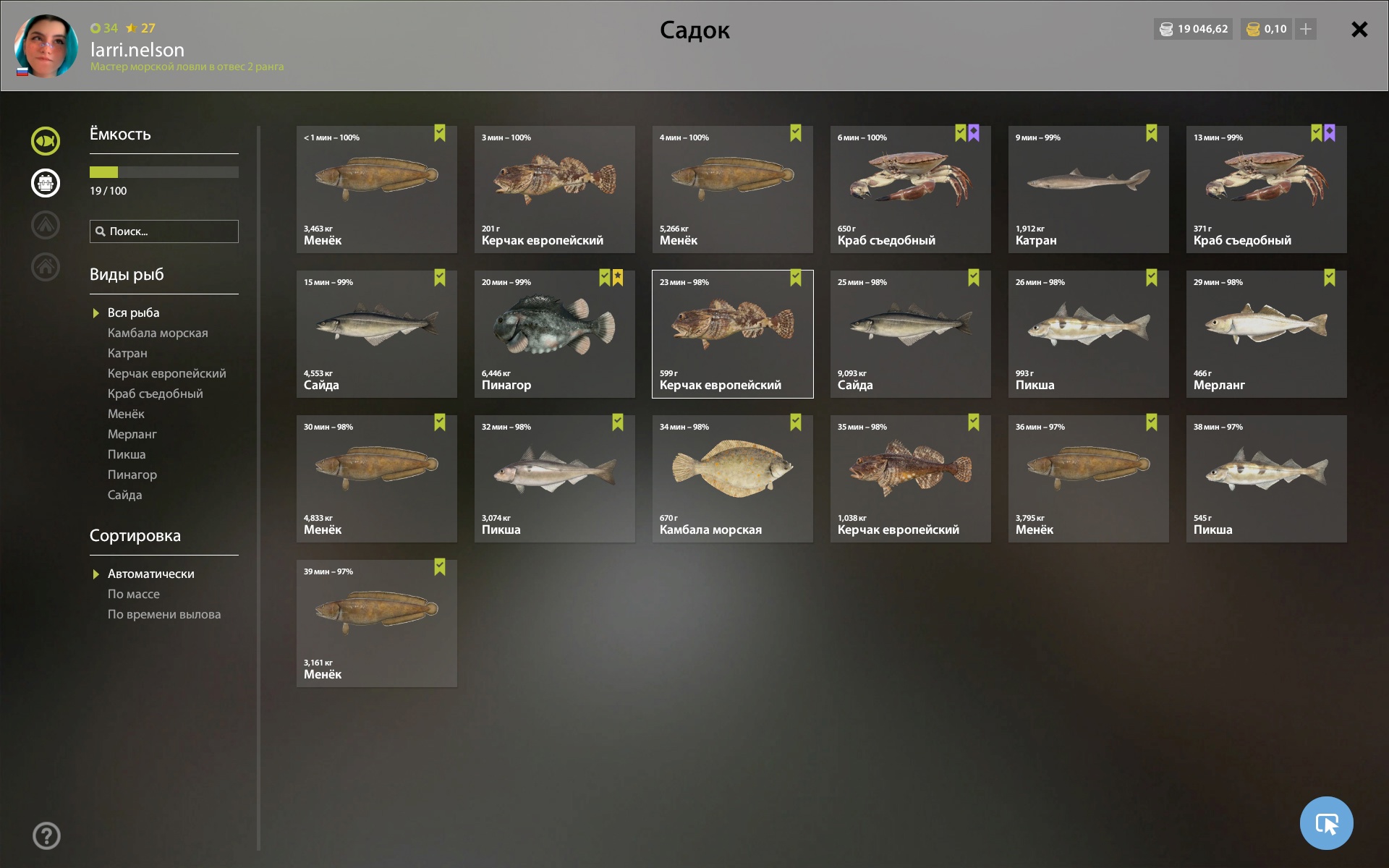The height and width of the screenshot is (868, 1389).
Task: Show Вся рыба in the list
Action: (x=133, y=312)
